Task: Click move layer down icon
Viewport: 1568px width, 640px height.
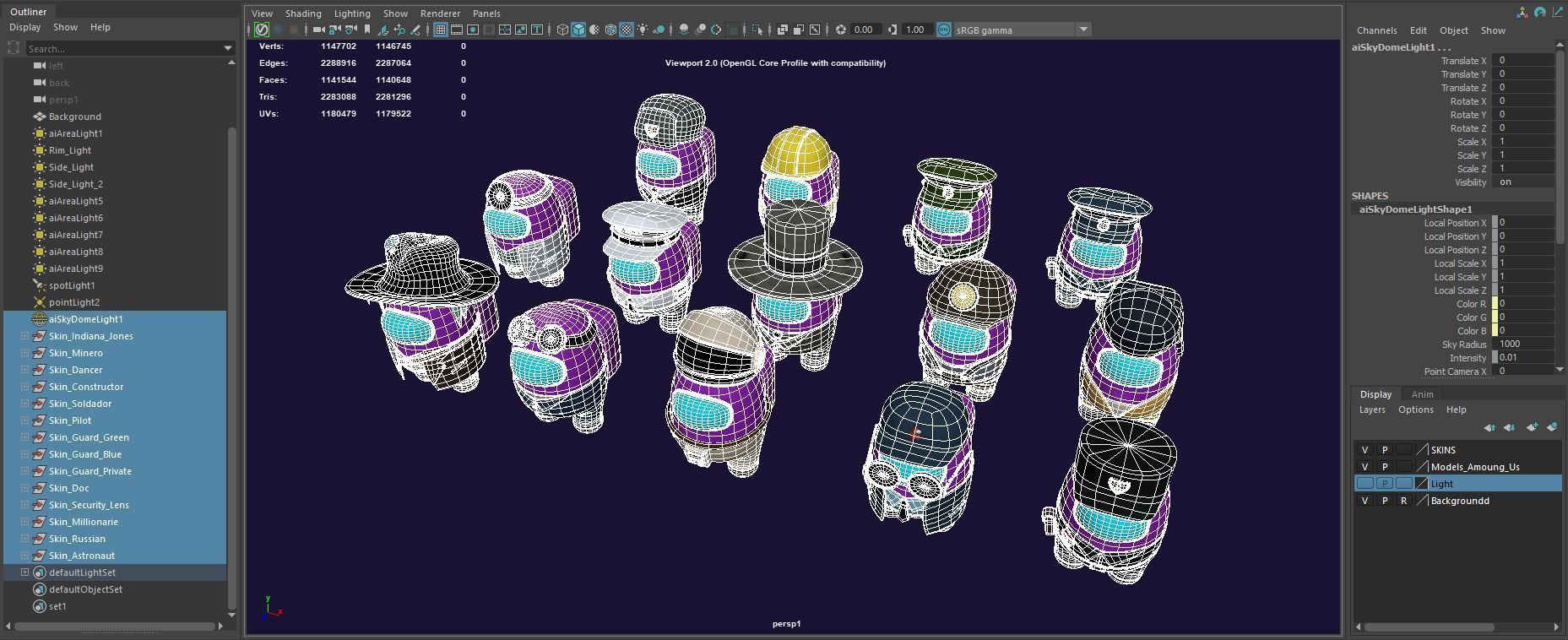Action: point(1509,427)
